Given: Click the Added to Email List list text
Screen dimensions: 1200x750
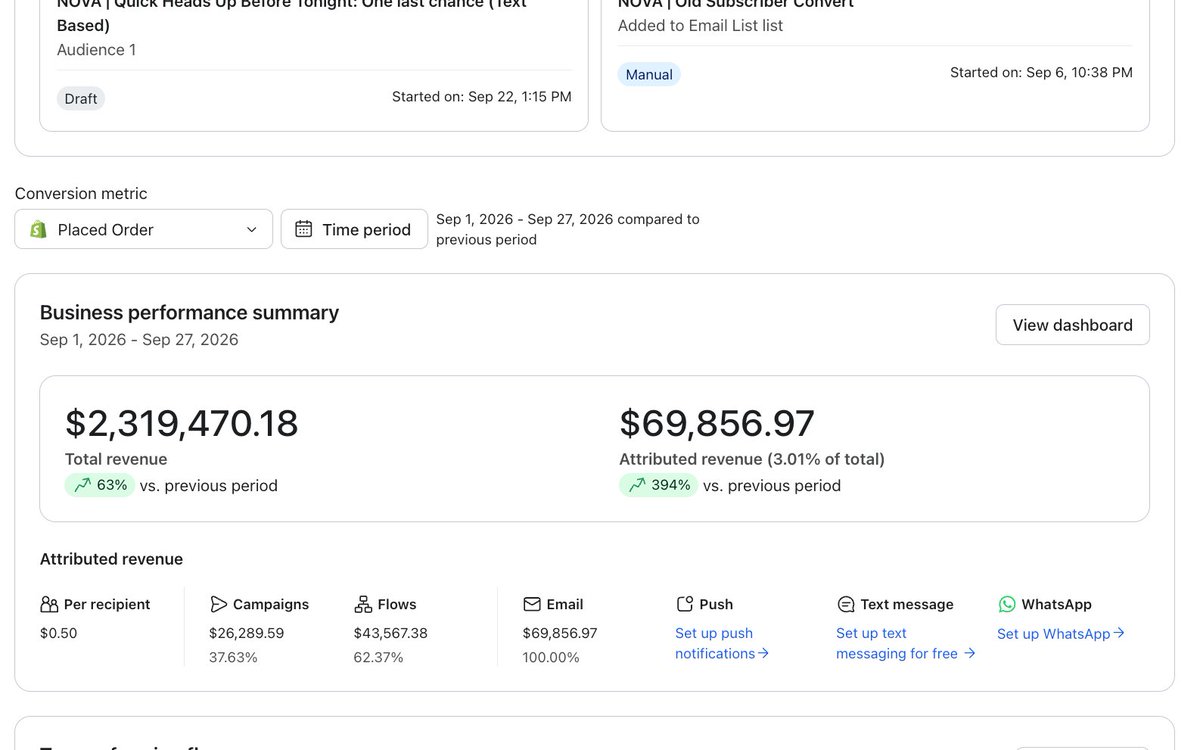Looking at the screenshot, I should coord(701,26).
